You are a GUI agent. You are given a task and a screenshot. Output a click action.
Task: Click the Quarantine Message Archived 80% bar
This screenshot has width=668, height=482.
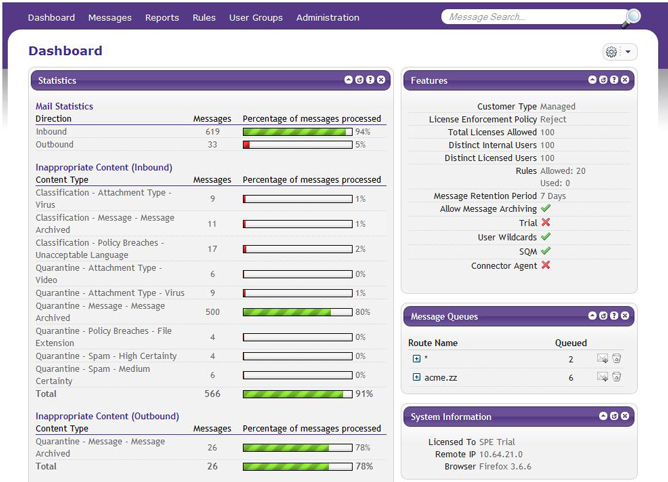click(298, 312)
